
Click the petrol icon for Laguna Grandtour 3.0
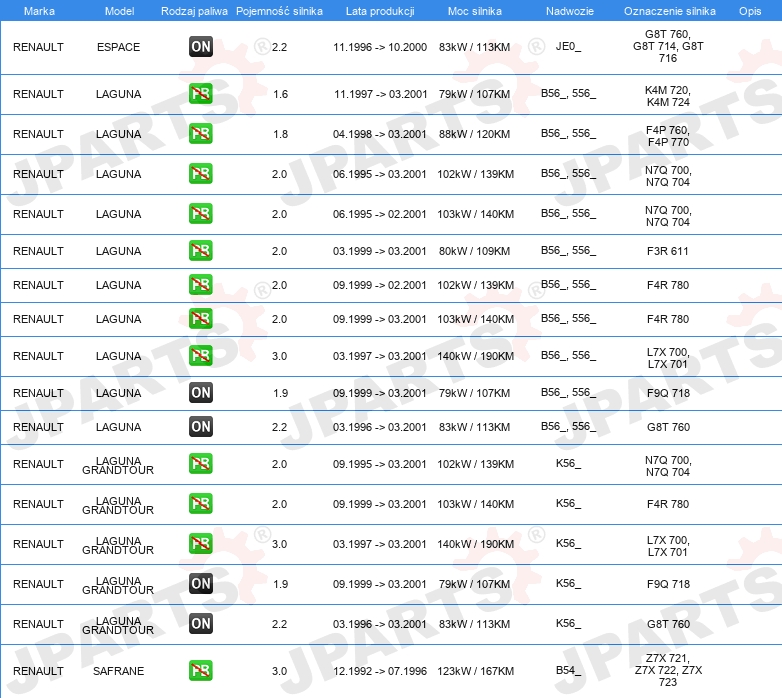pyautogui.click(x=201, y=543)
